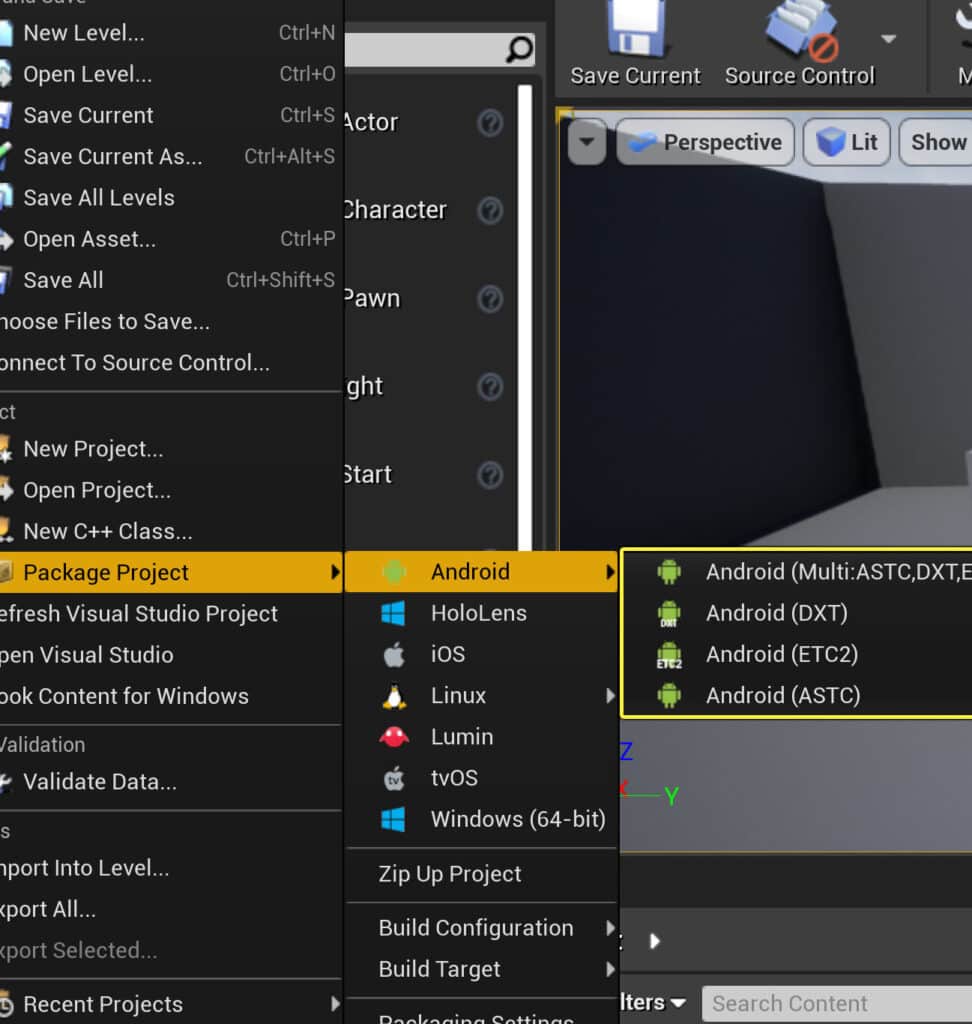Expand Source Control dropdown arrow

pyautogui.click(x=888, y=39)
